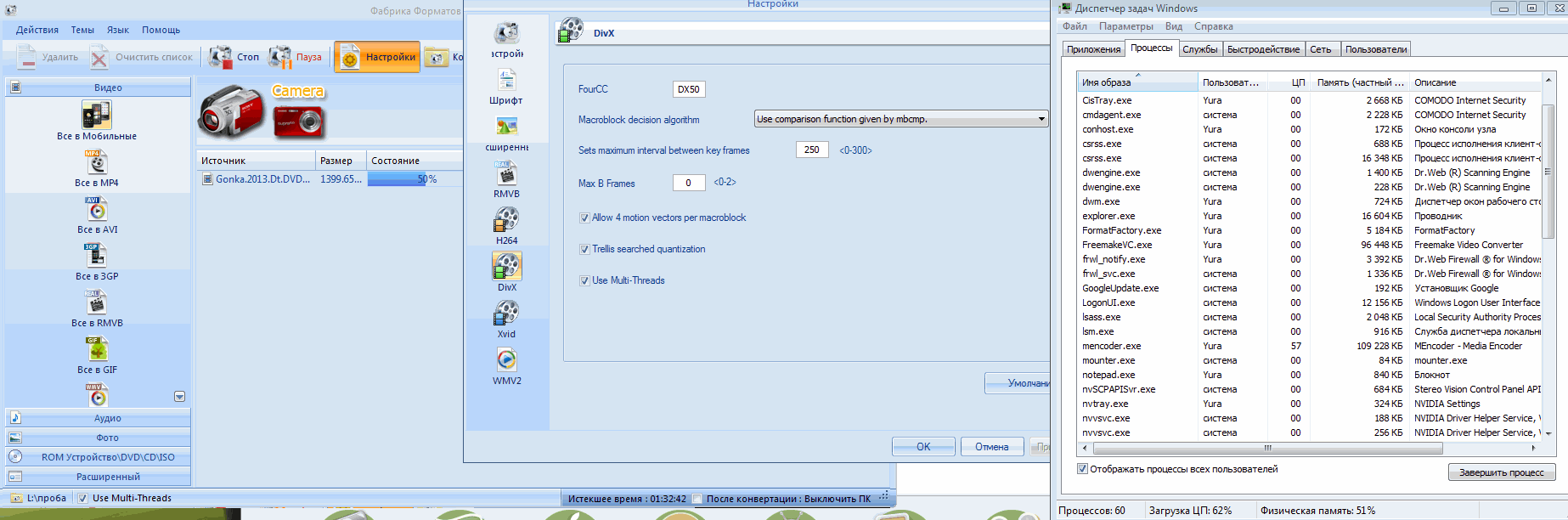Image resolution: width=1568 pixels, height=520 pixels.
Task: Click the FourCC DX50 input field
Action: [x=689, y=89]
